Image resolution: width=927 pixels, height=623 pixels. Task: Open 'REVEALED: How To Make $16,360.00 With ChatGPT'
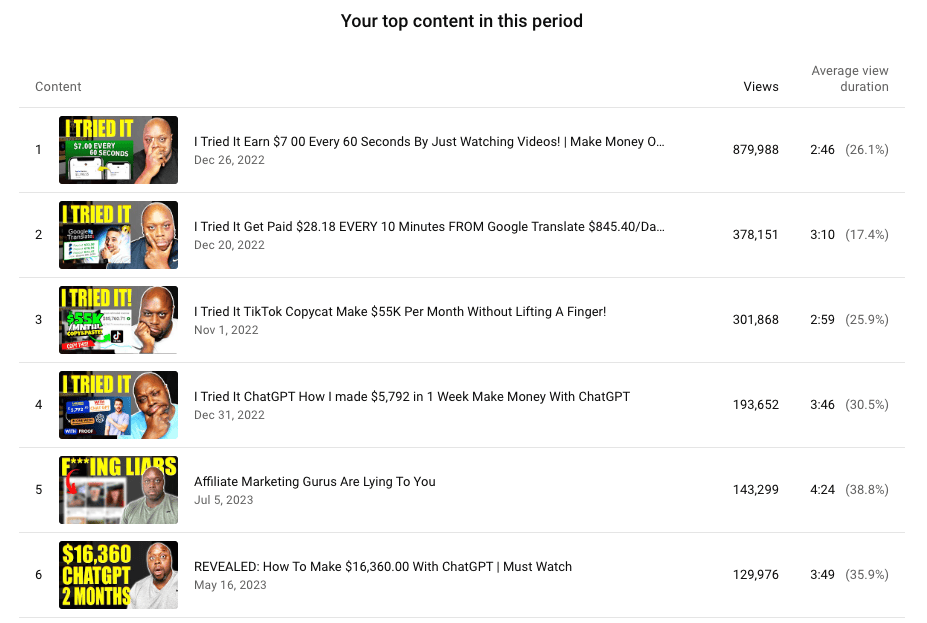pyautogui.click(x=383, y=567)
